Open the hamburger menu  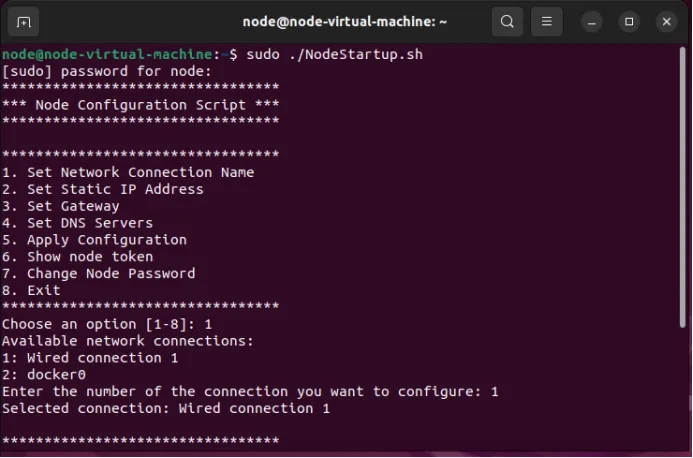547,21
